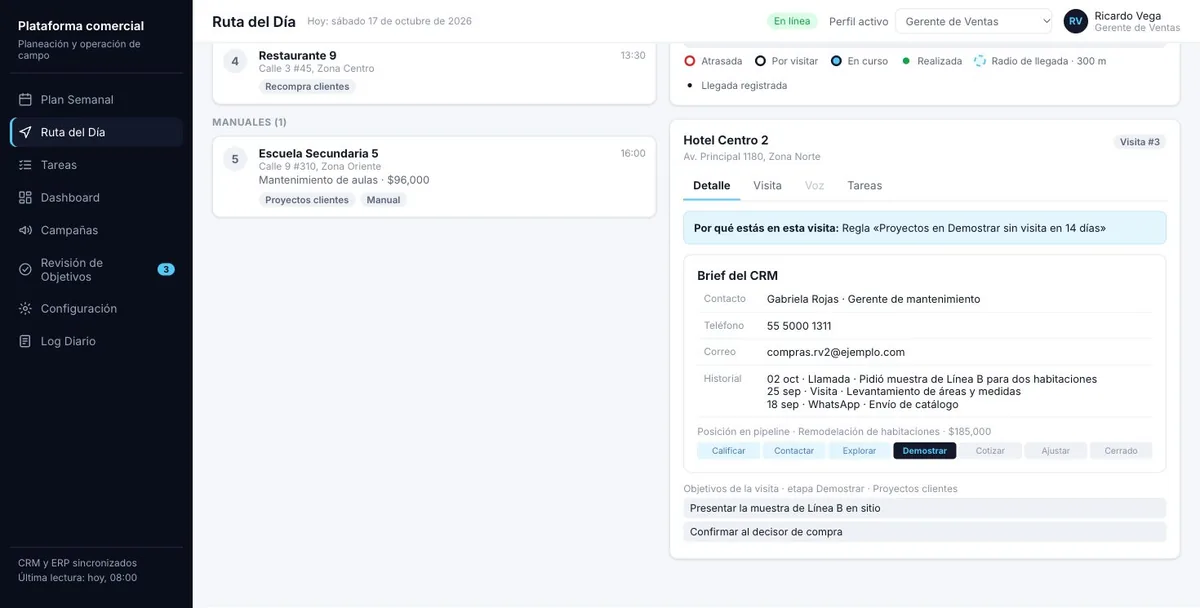Image resolution: width=1200 pixels, height=608 pixels.
Task: Click the Ricardo Vega user name
Action: [1128, 16]
